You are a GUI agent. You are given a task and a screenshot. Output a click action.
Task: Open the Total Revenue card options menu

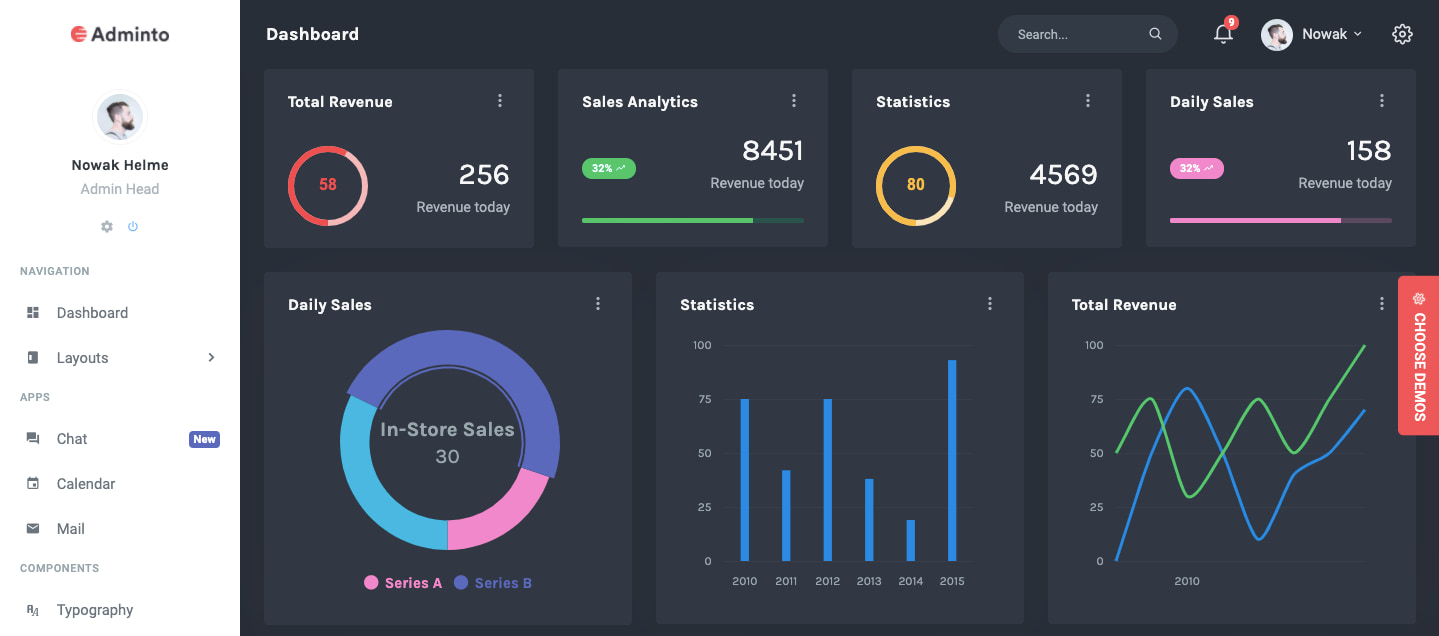[500, 100]
